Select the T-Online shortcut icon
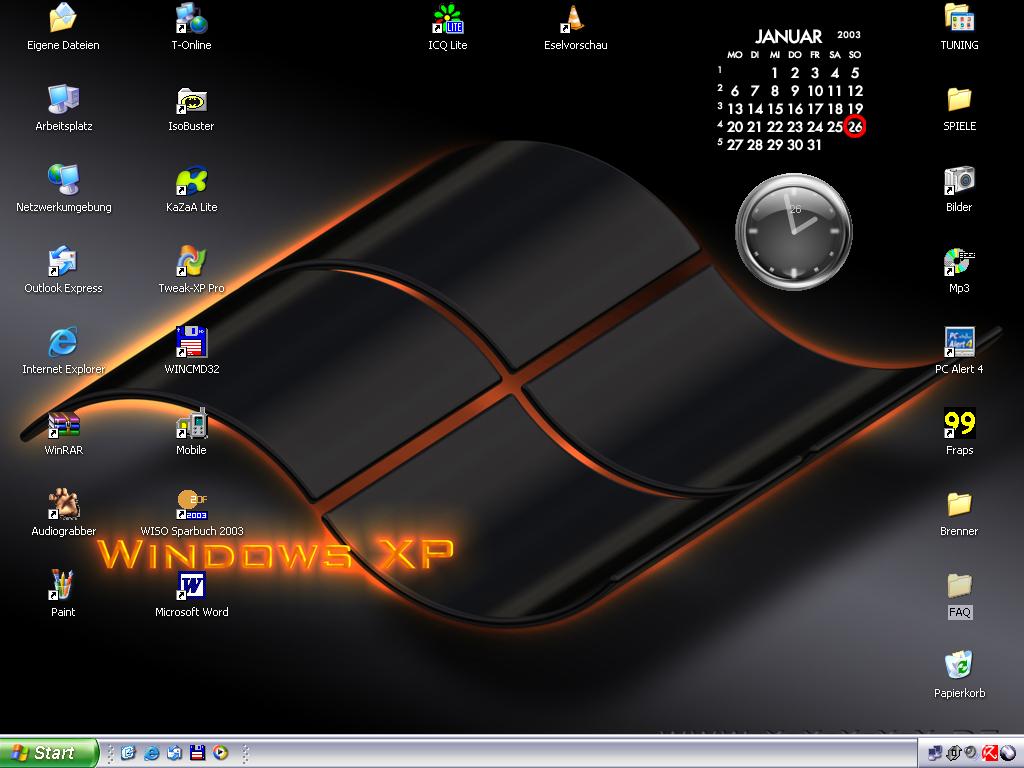This screenshot has width=1024, height=768. tap(191, 18)
